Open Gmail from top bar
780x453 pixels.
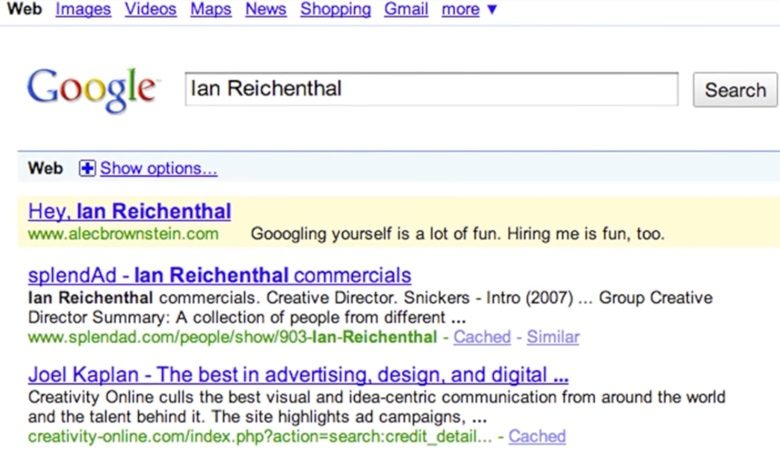click(406, 9)
